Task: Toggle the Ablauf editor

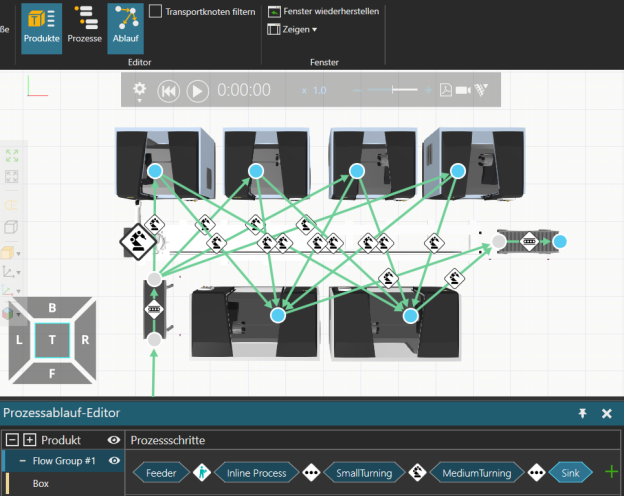Action: (125, 28)
